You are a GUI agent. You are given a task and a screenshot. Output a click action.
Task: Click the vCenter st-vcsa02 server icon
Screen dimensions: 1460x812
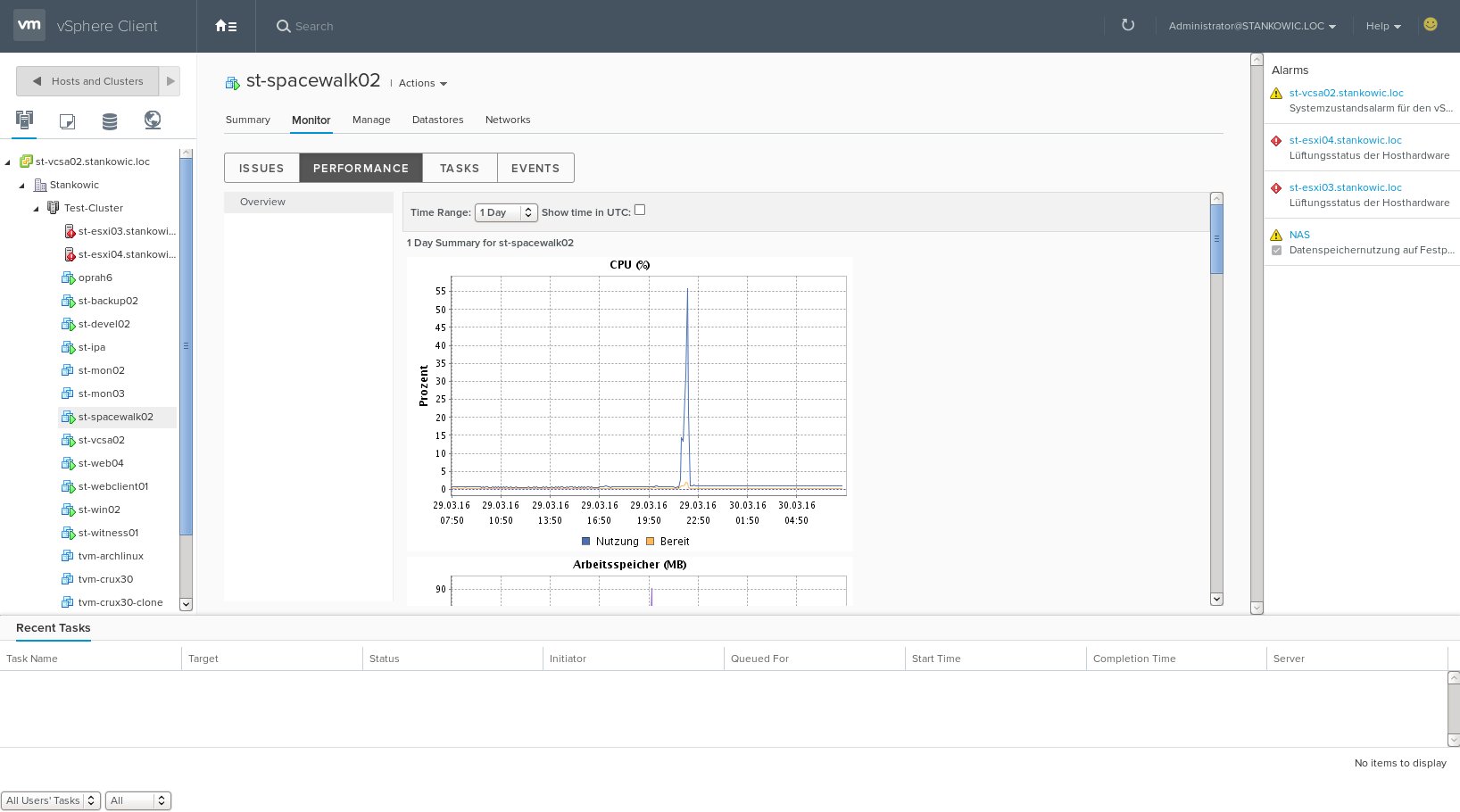26,162
